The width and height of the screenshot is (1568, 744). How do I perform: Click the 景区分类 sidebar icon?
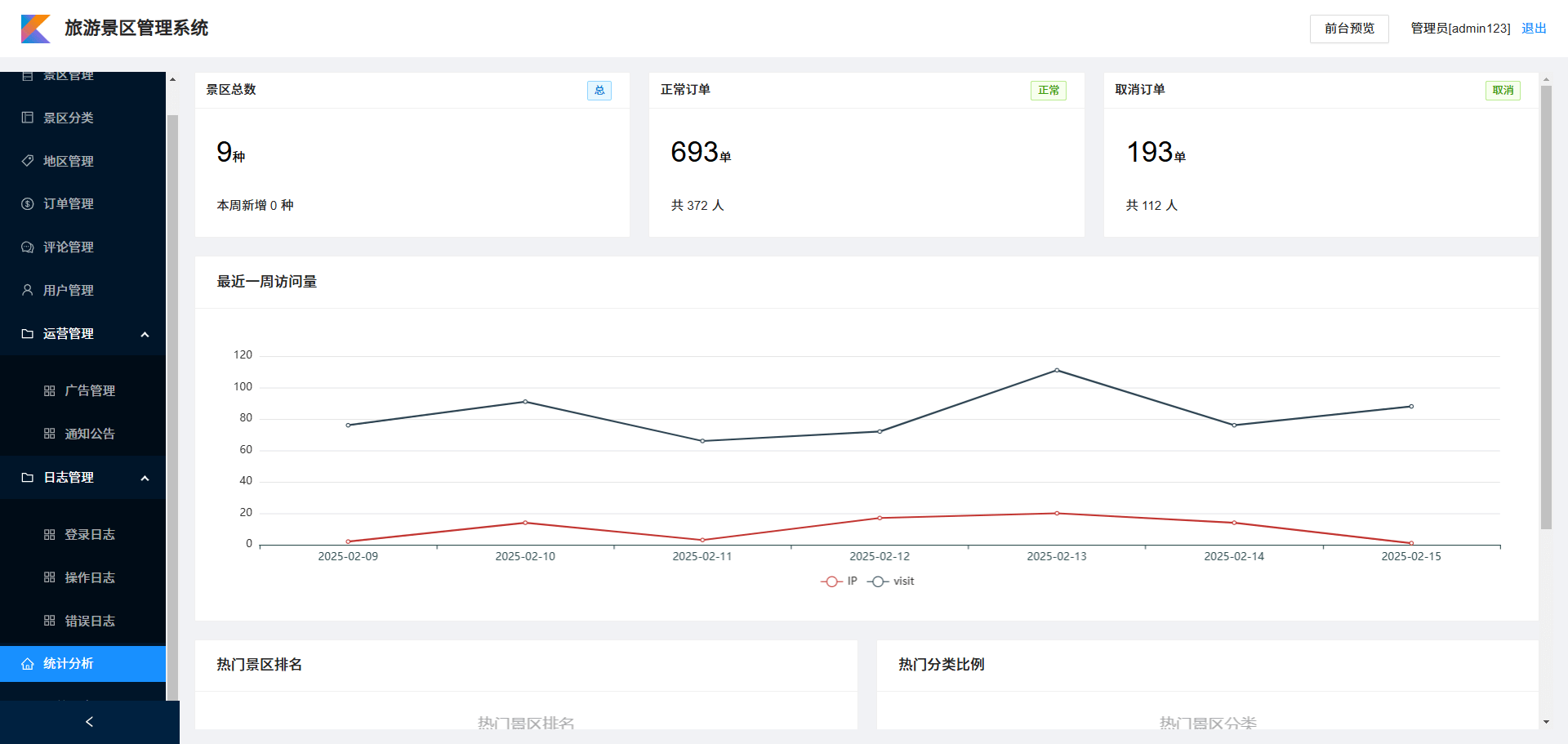coord(27,118)
